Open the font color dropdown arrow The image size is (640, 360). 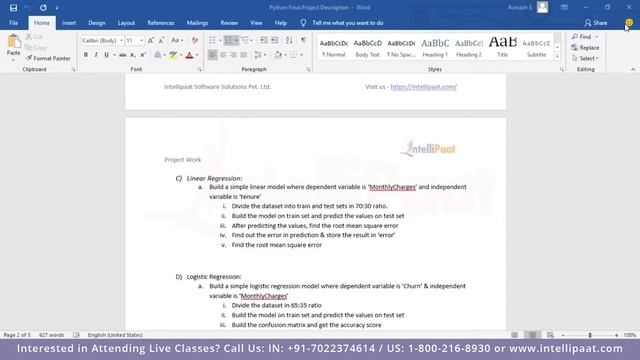point(197,55)
